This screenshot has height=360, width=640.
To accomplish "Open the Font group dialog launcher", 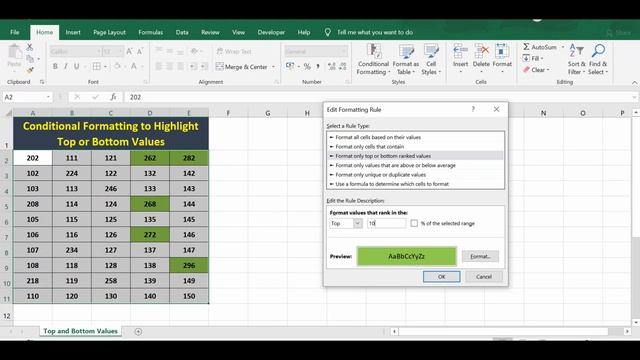I will 146,82.
